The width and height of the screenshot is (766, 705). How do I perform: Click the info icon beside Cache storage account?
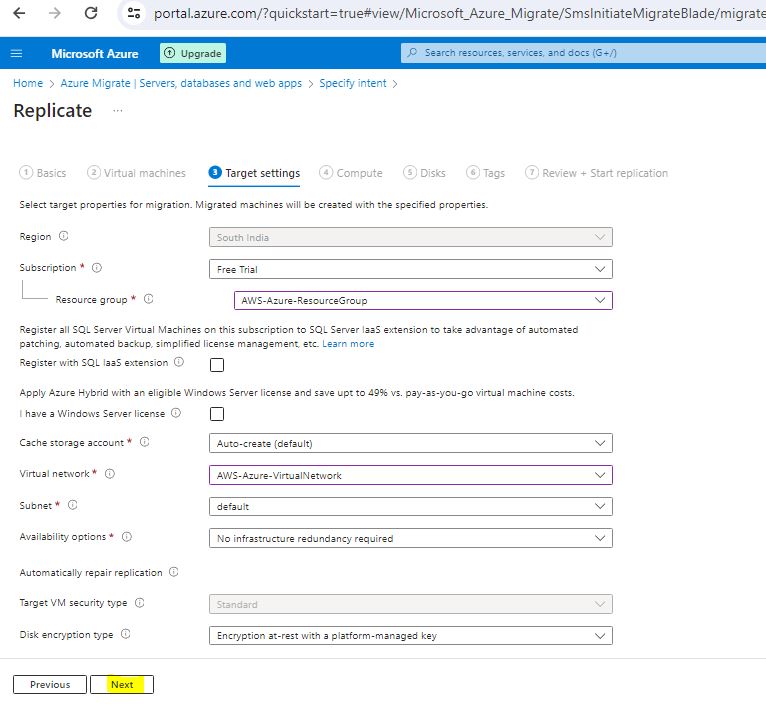(144, 442)
